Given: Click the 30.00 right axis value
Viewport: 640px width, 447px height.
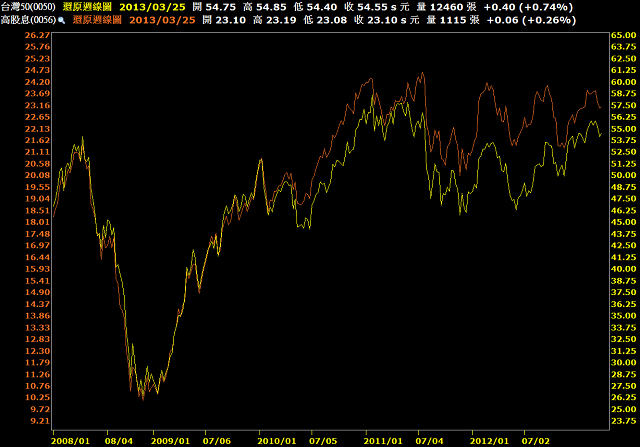Looking at the screenshot, I should click(x=624, y=362).
